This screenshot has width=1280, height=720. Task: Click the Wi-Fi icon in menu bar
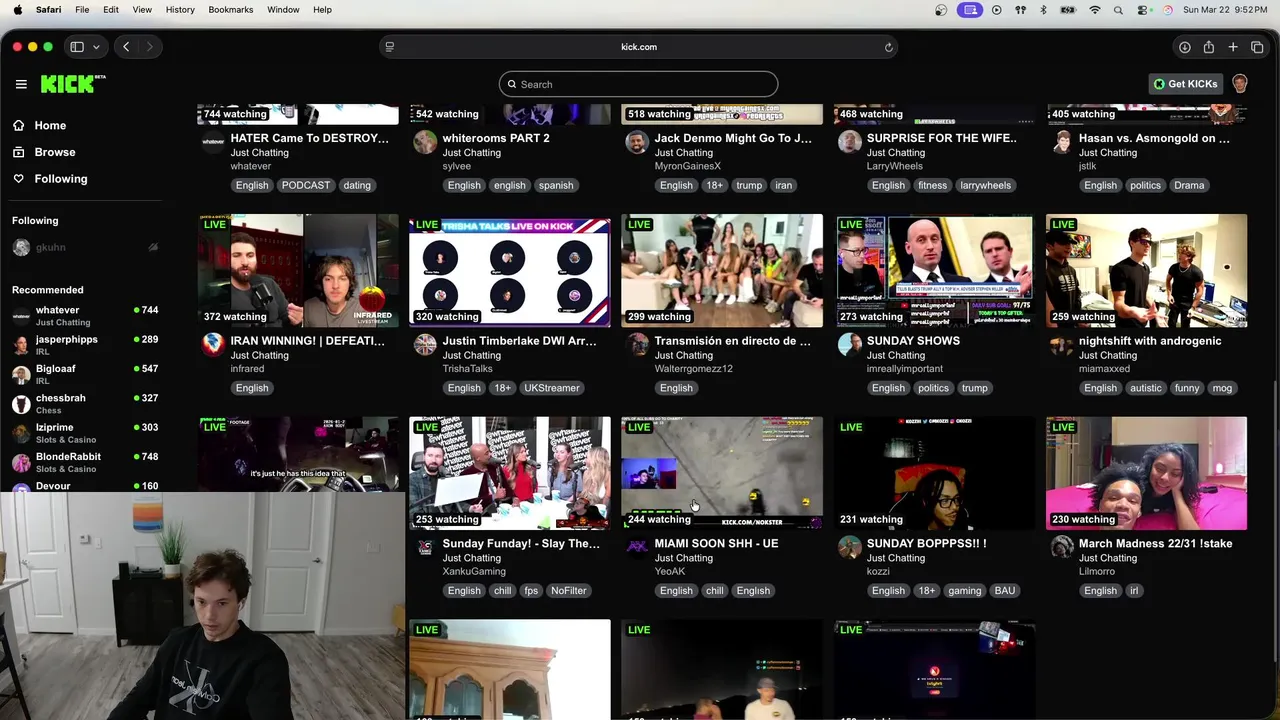pyautogui.click(x=1094, y=10)
